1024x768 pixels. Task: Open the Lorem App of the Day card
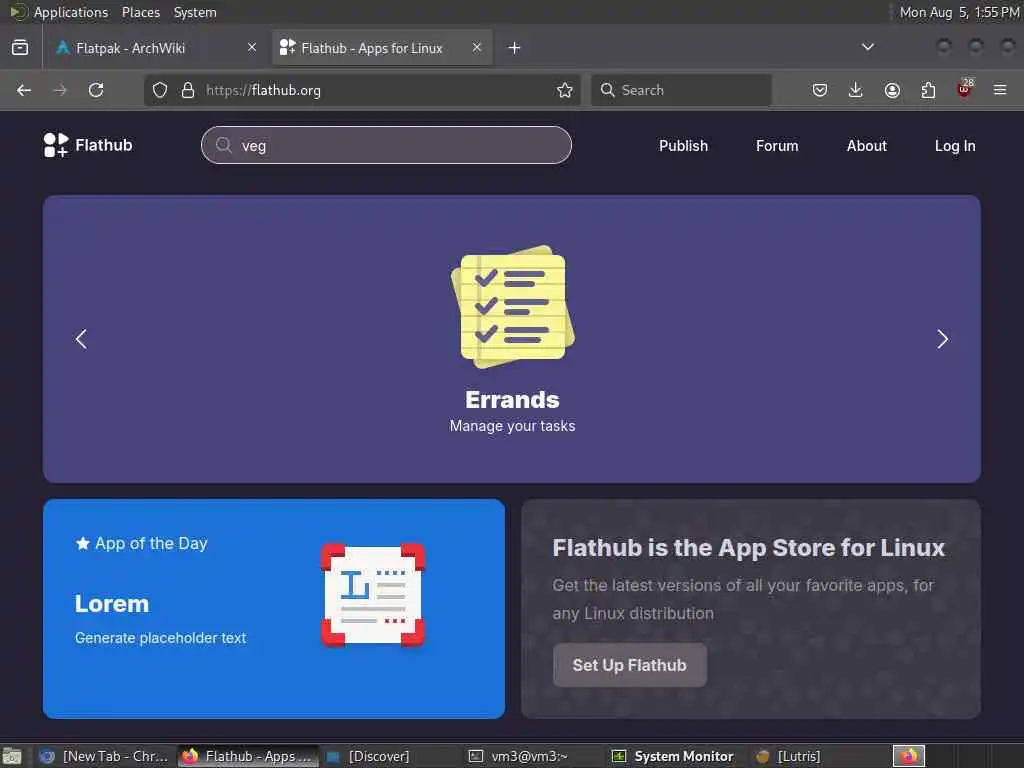coord(274,609)
